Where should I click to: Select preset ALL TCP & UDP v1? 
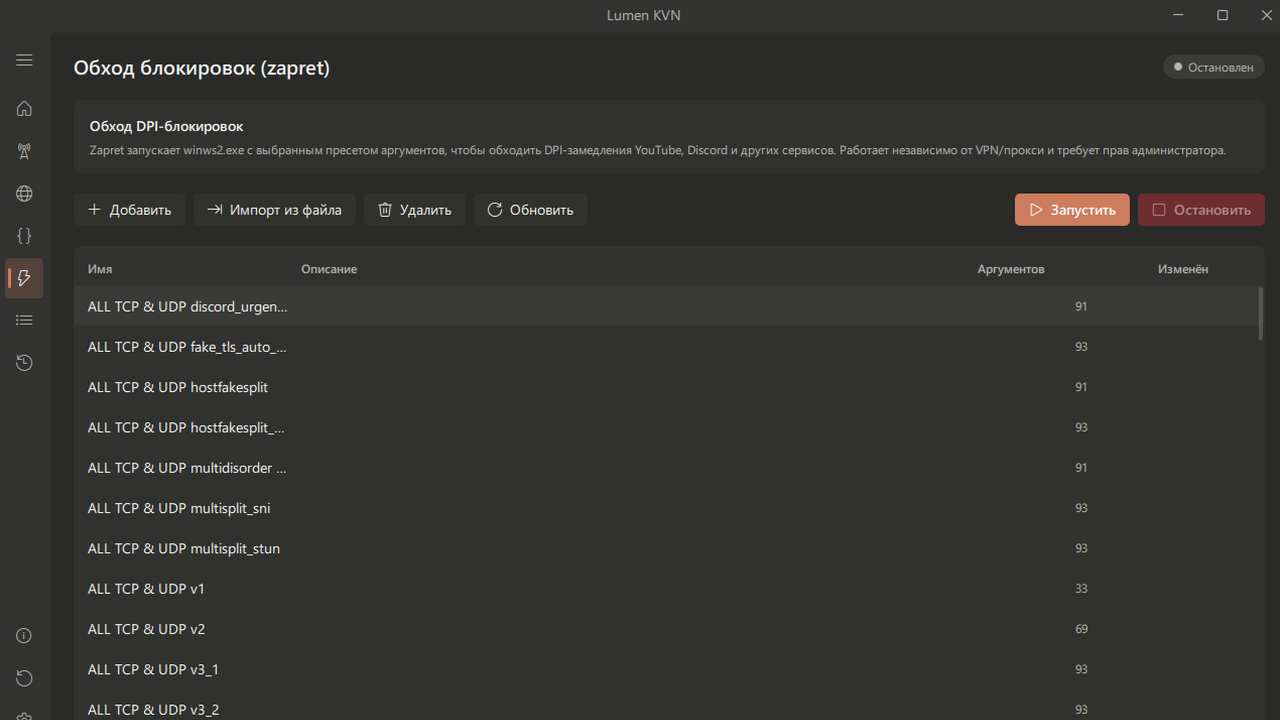click(667, 588)
